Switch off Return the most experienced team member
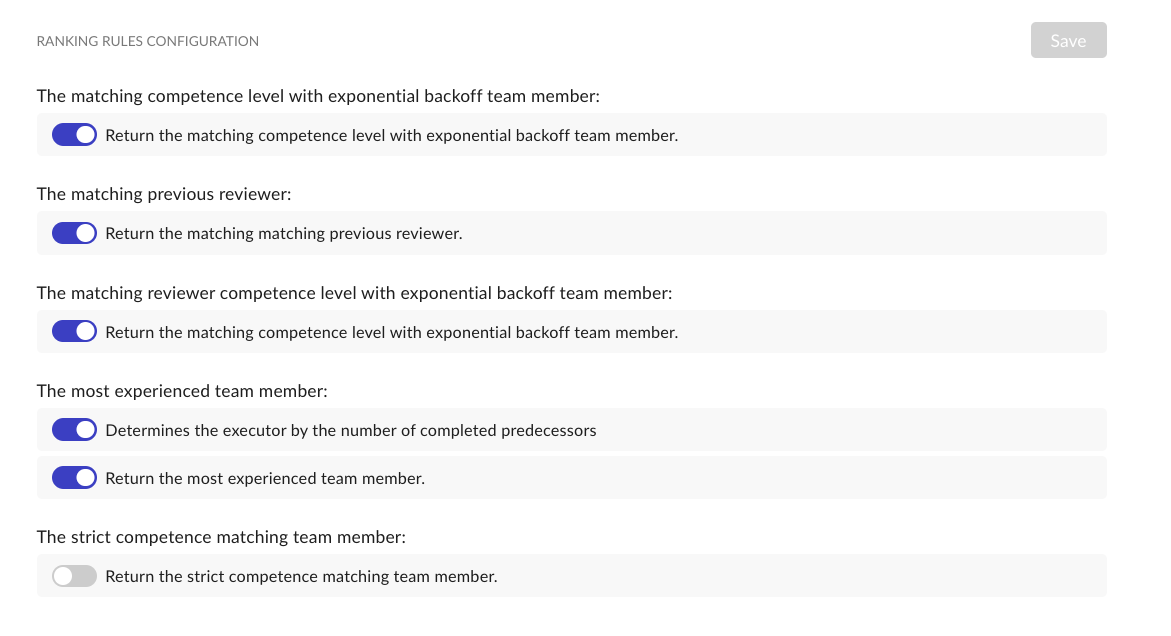This screenshot has height=636, width=1171. [x=74, y=478]
